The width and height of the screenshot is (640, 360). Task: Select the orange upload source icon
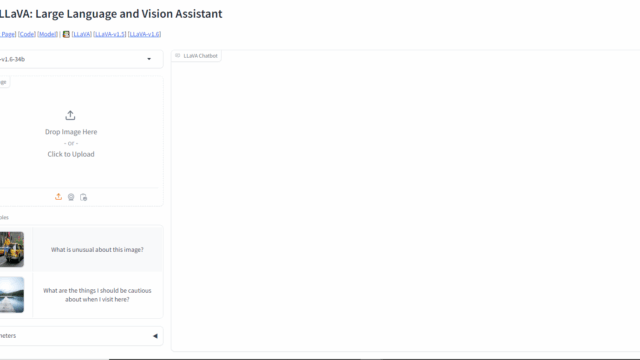[x=58, y=197]
